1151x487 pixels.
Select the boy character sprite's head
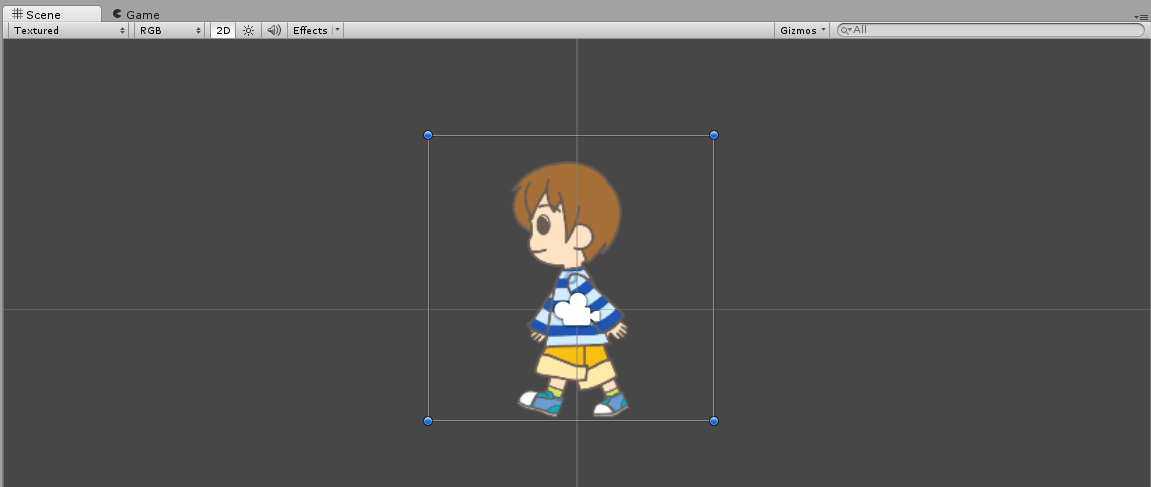[x=566, y=214]
